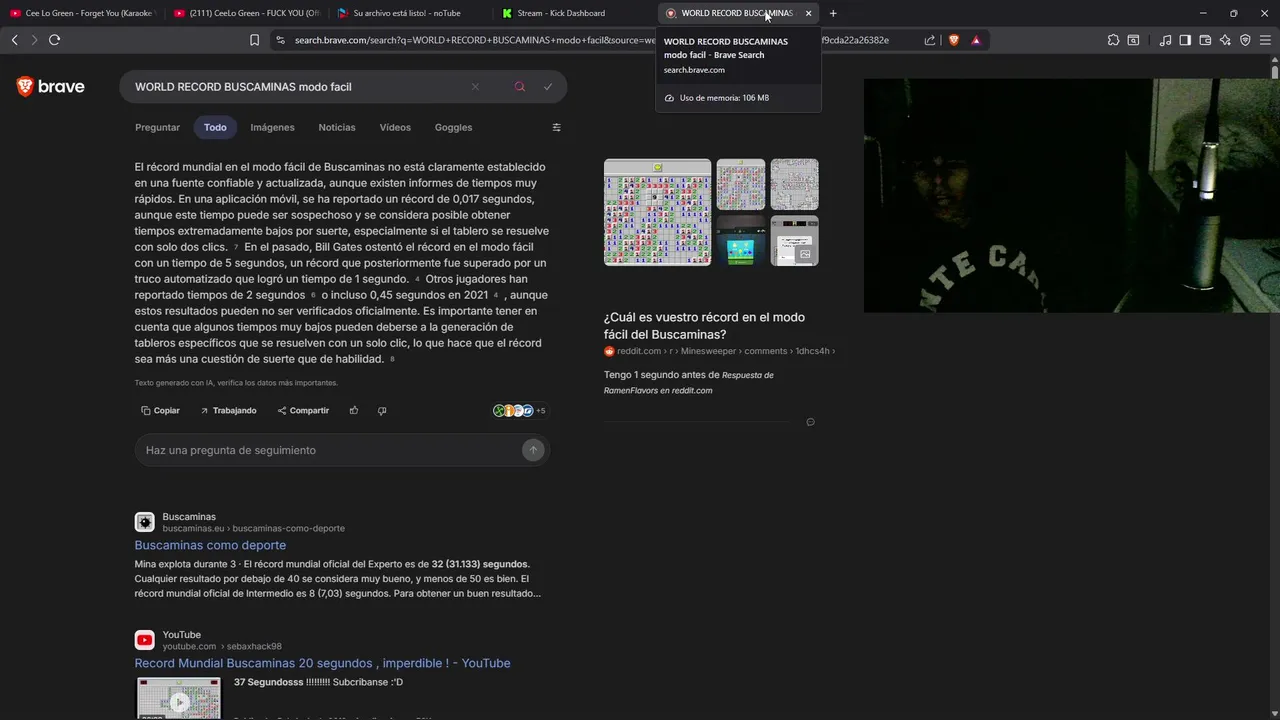Screen dimensions: 1280x720
Task: Switch to CeeLo Green - FUCK YOU tab
Action: click(246, 13)
